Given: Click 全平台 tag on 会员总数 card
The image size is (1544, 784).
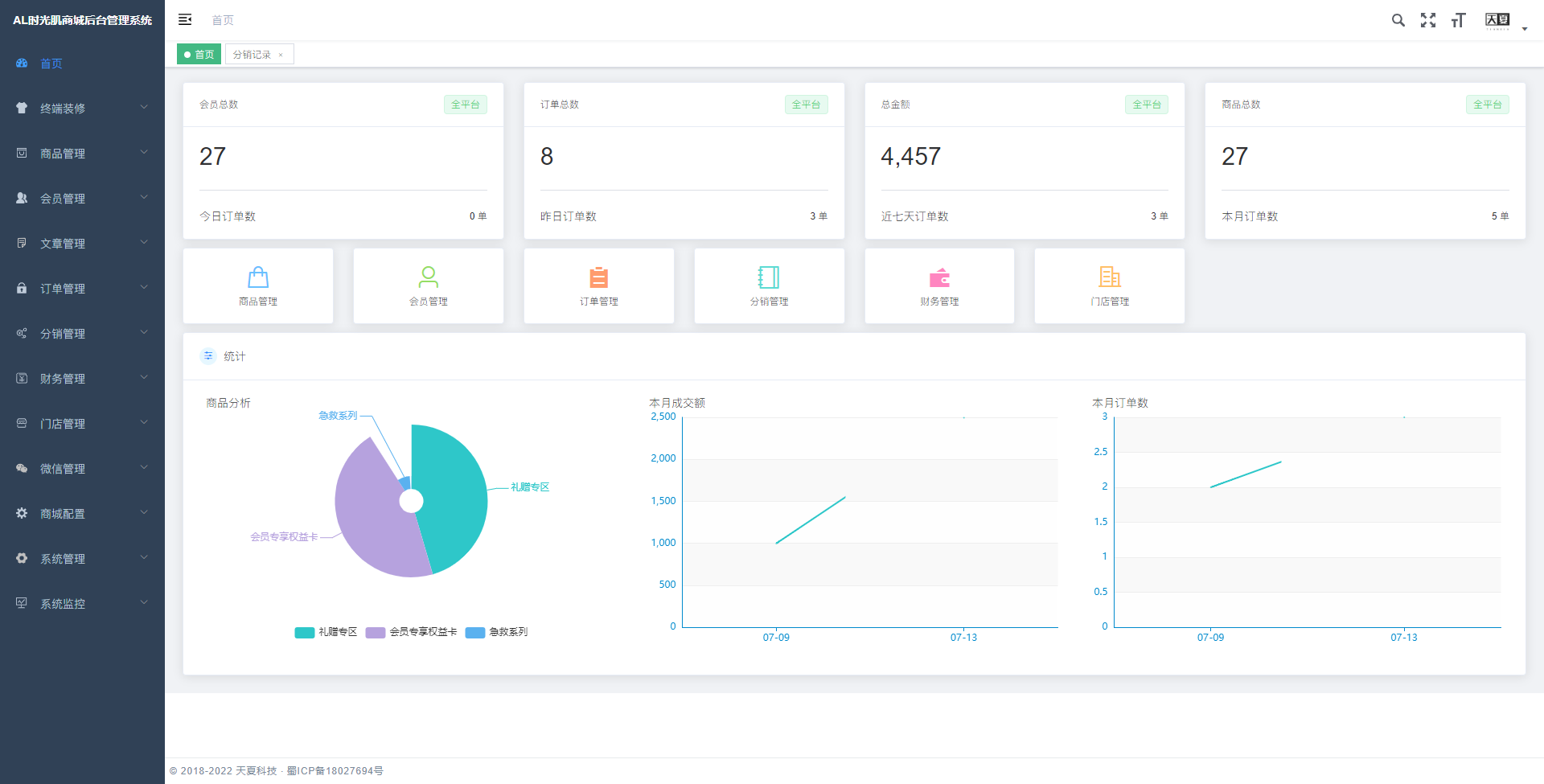Looking at the screenshot, I should point(465,105).
